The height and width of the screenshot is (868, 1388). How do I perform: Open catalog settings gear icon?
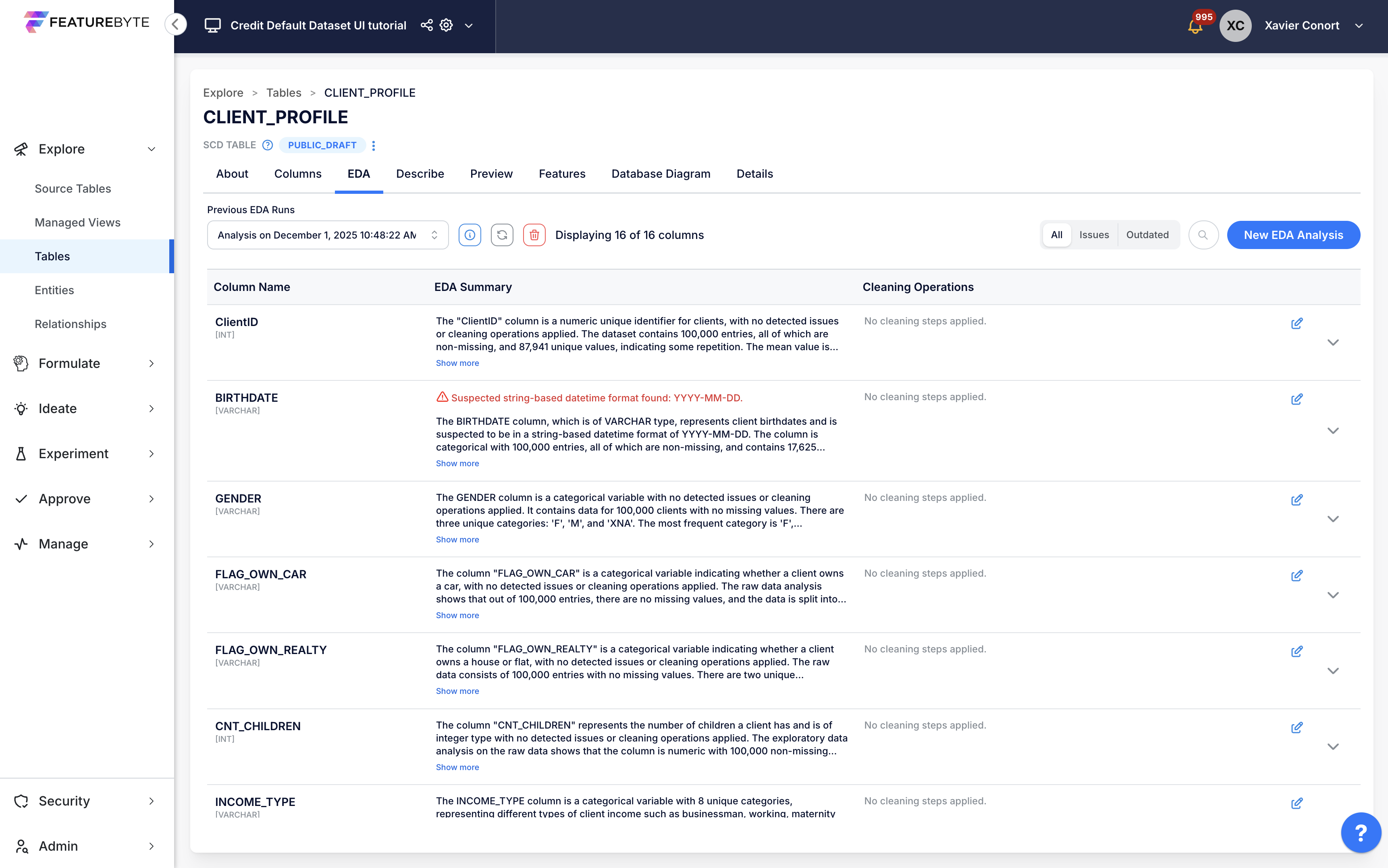click(446, 25)
